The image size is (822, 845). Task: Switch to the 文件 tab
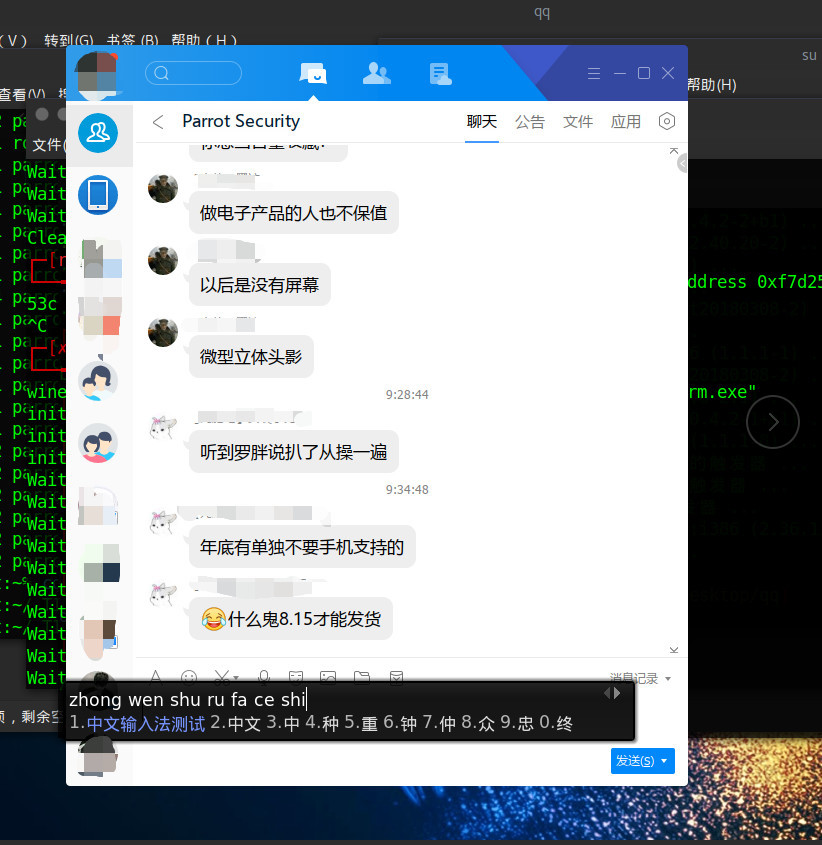point(578,122)
